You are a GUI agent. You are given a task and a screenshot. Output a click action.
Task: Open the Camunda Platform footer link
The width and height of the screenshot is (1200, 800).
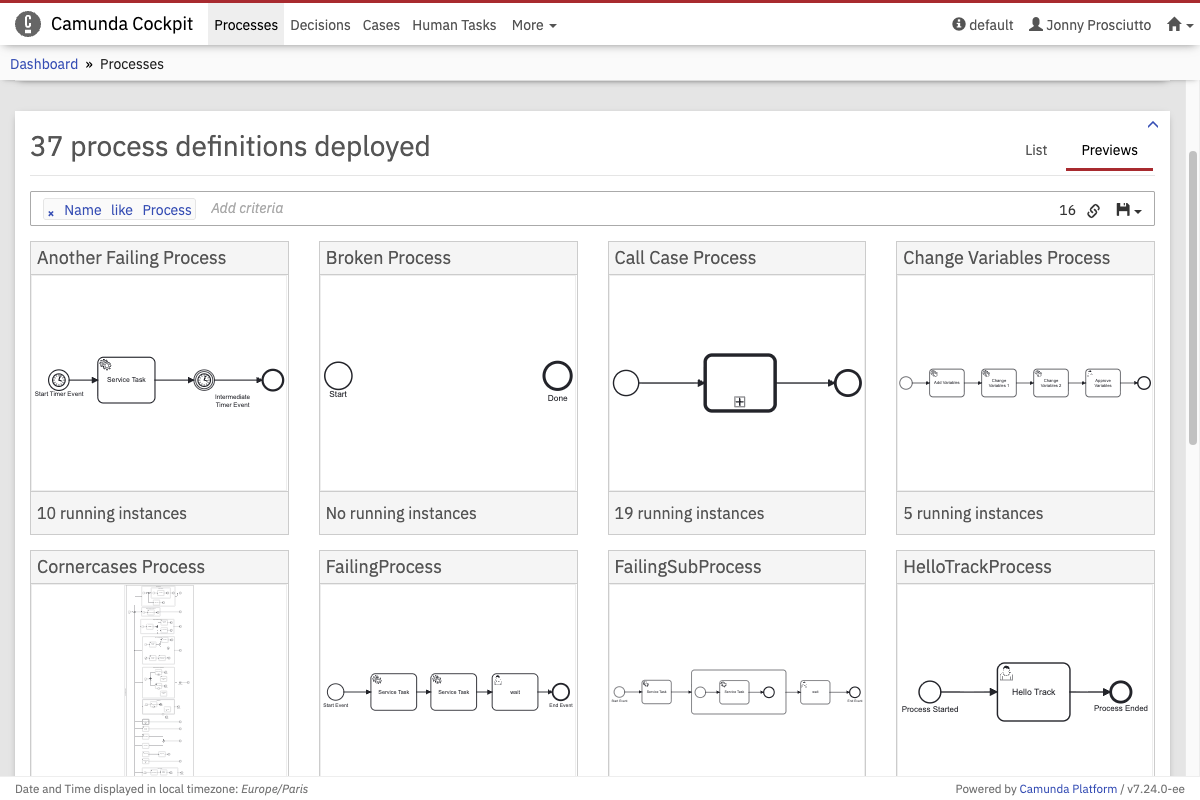[1067, 789]
